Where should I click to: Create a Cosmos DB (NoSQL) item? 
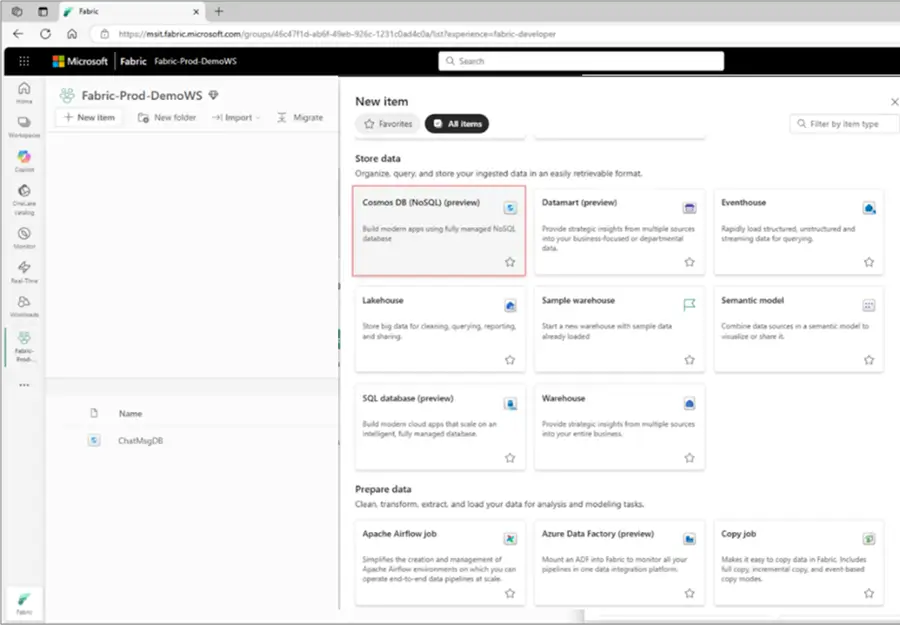pos(439,231)
